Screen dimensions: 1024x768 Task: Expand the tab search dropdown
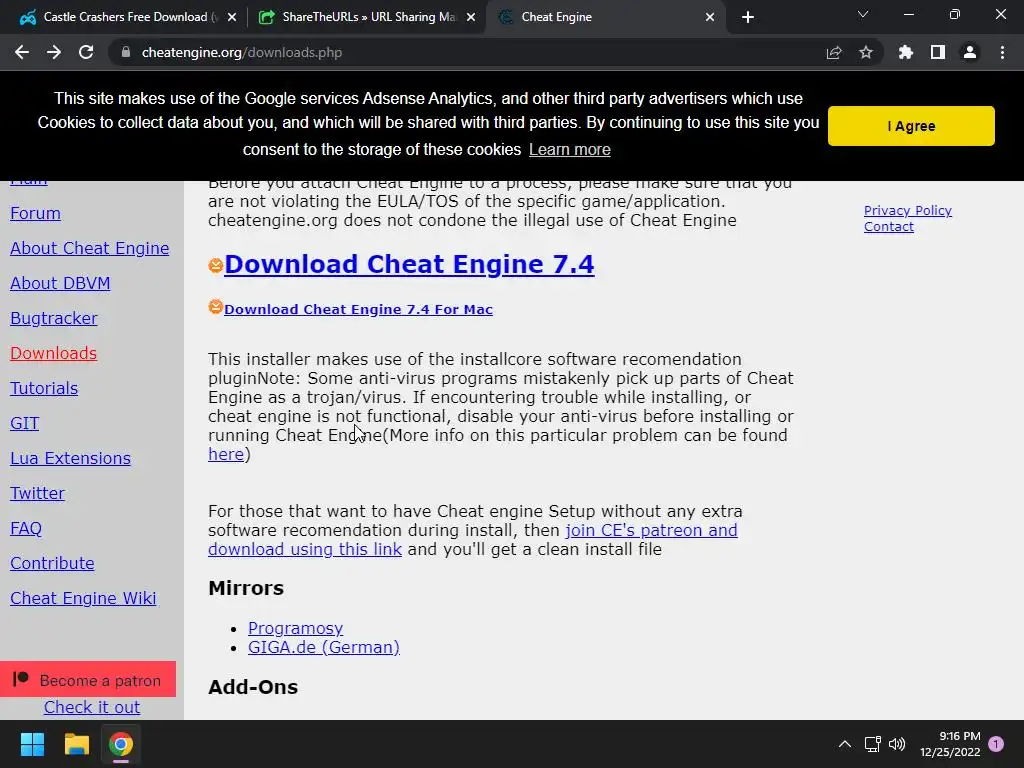[x=863, y=14]
